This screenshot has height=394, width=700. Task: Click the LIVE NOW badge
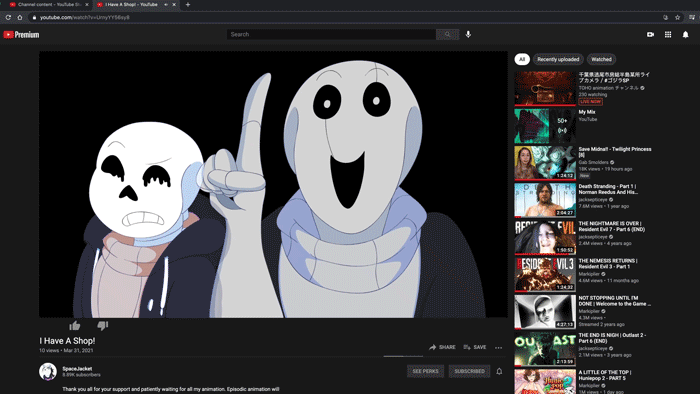point(591,102)
